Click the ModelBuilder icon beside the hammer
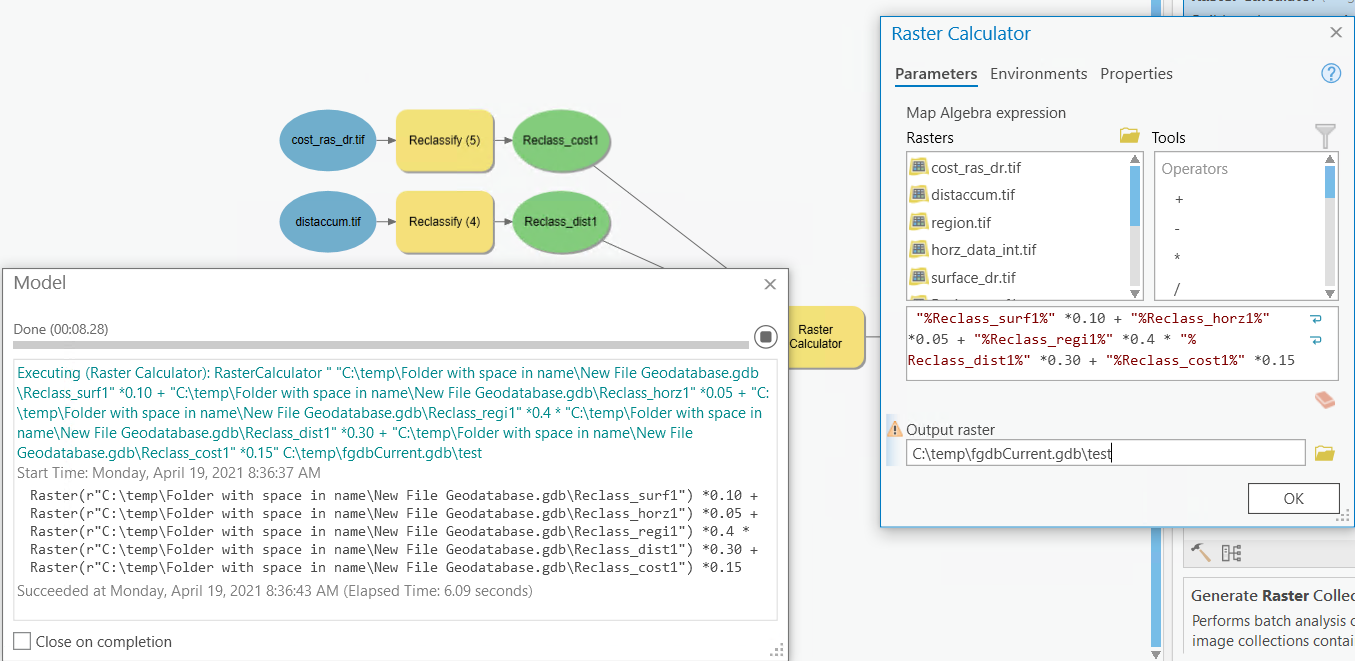Image resolution: width=1355 pixels, height=661 pixels. pos(1231,552)
